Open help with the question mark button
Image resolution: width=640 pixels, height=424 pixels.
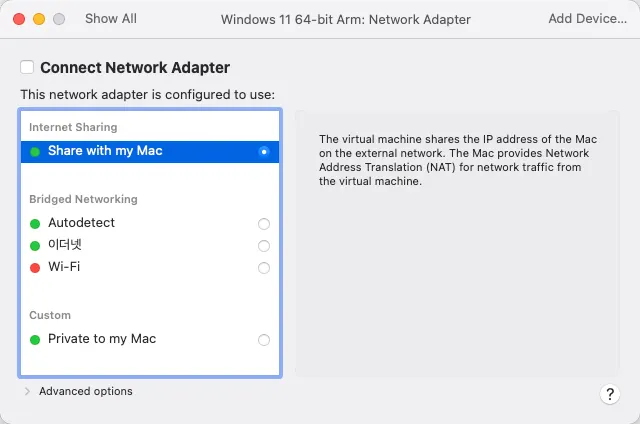point(610,394)
